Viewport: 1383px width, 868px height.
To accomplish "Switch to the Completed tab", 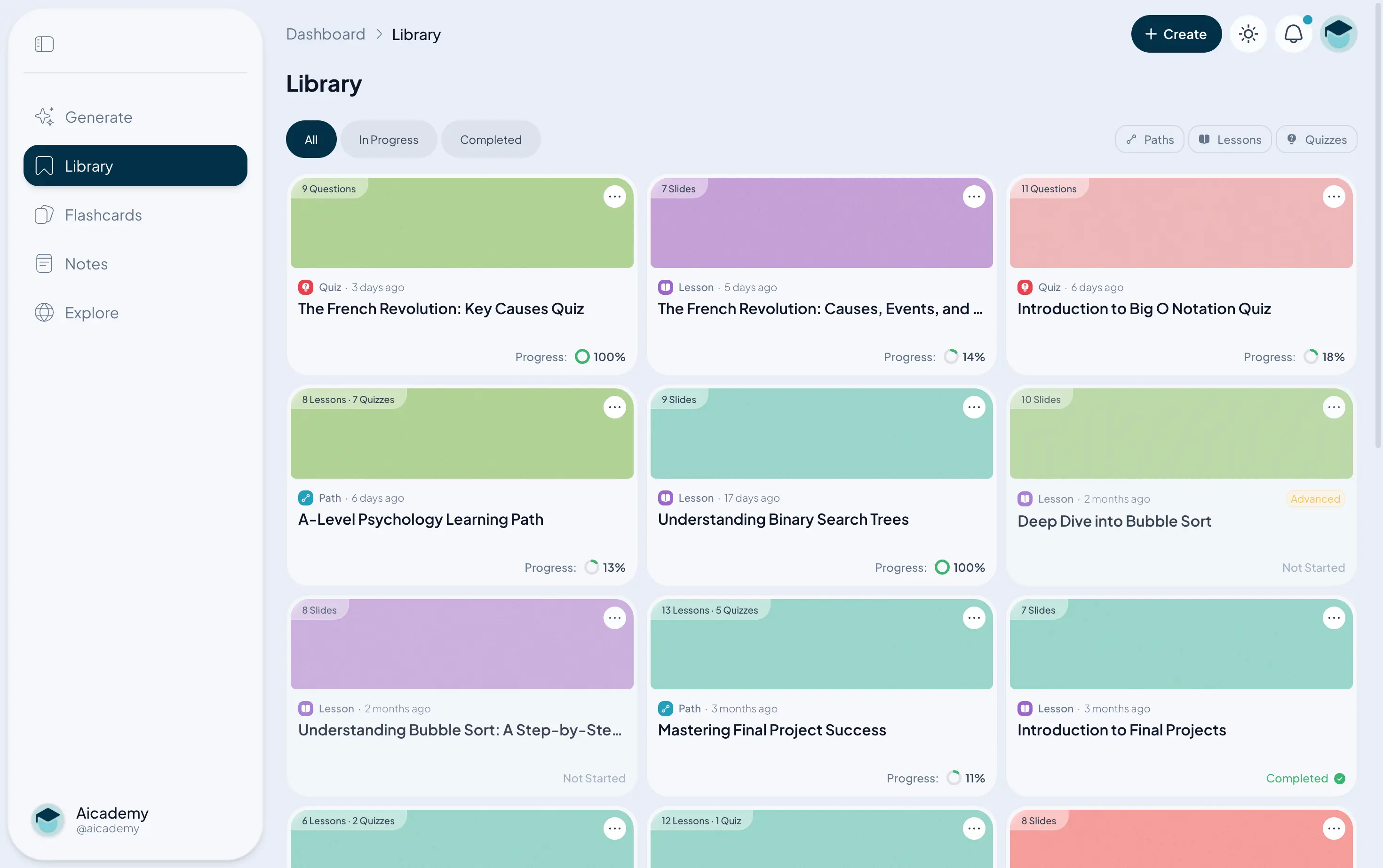I will coord(491,140).
